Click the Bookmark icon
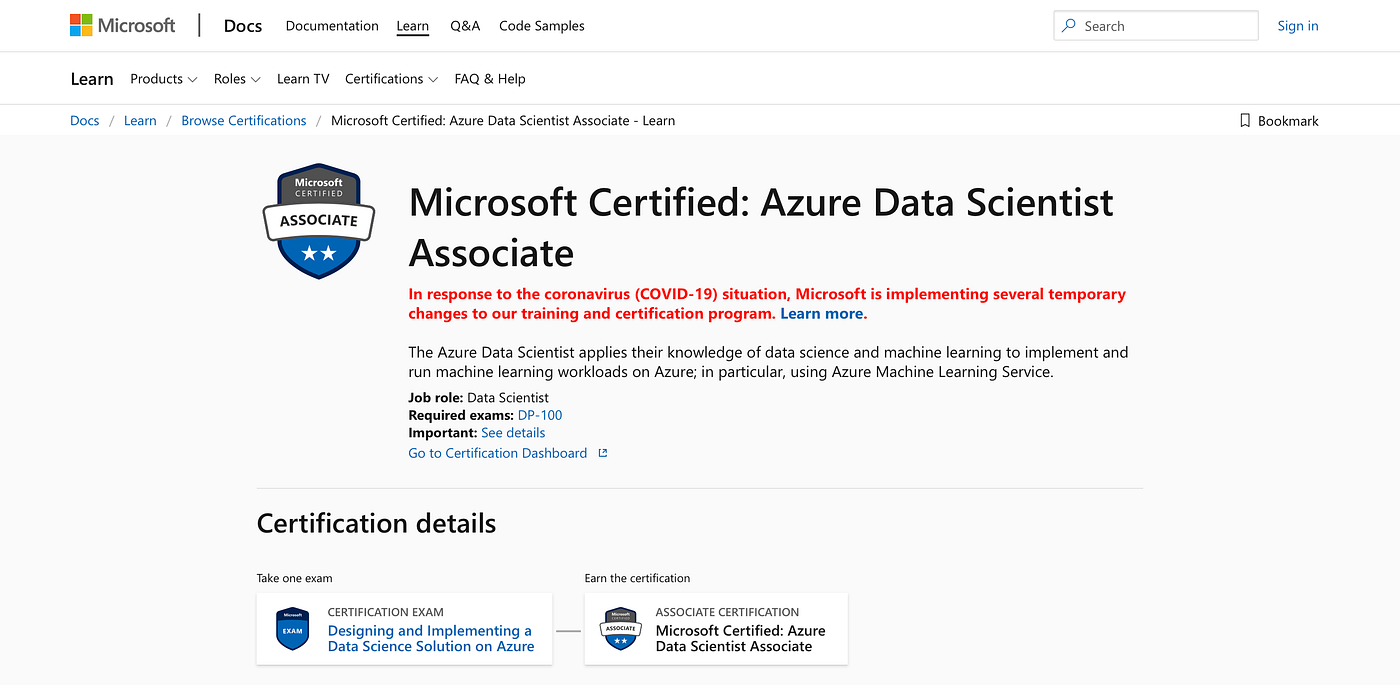The width and height of the screenshot is (1400, 685). pyautogui.click(x=1245, y=121)
